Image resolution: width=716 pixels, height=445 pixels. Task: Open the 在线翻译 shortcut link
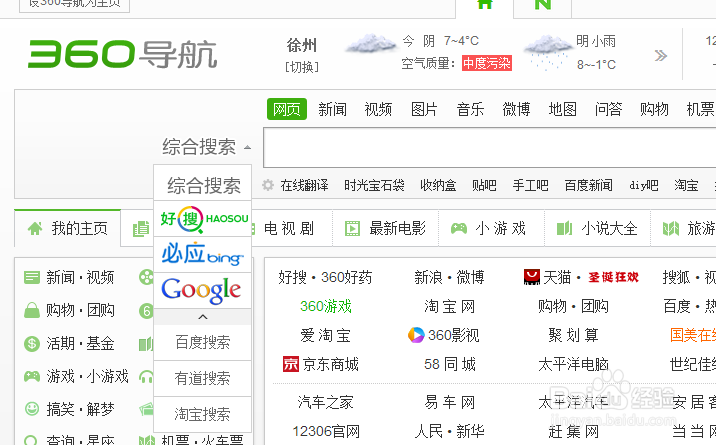305,185
